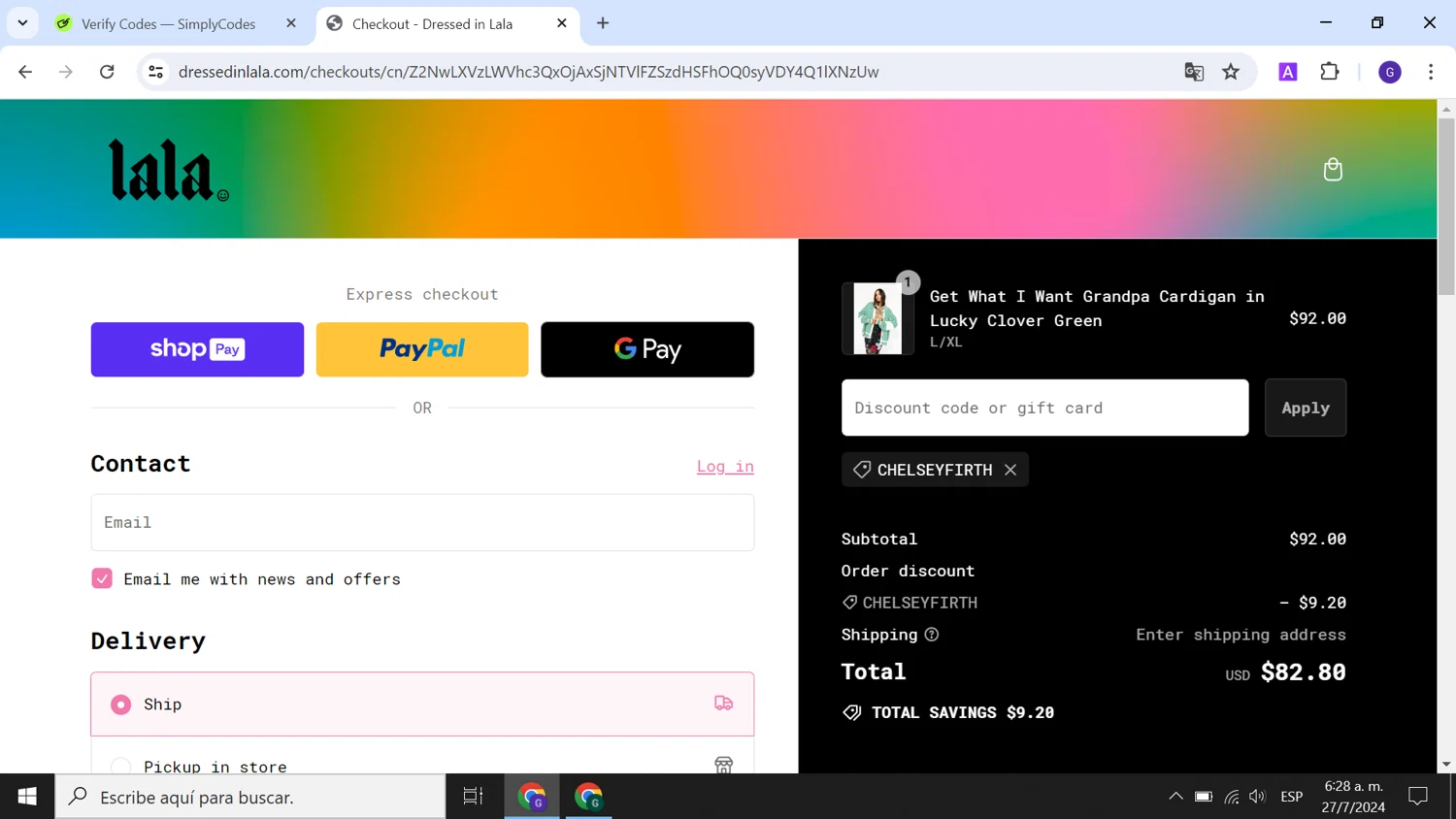Click the cardigan product thumbnail
Image resolution: width=1456 pixels, height=819 pixels.
point(877,319)
